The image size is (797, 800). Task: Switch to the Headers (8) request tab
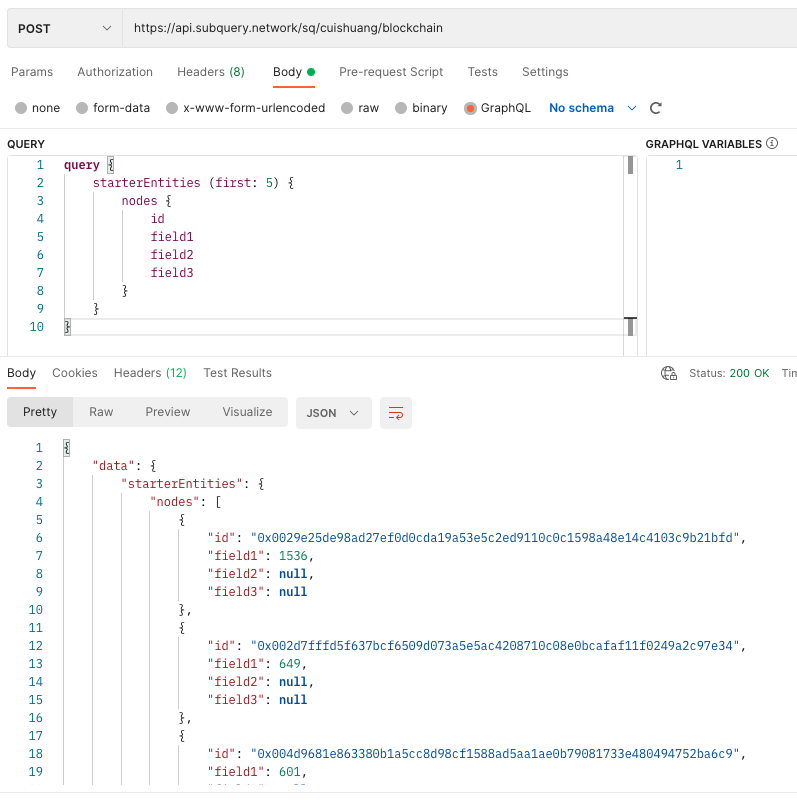[210, 72]
